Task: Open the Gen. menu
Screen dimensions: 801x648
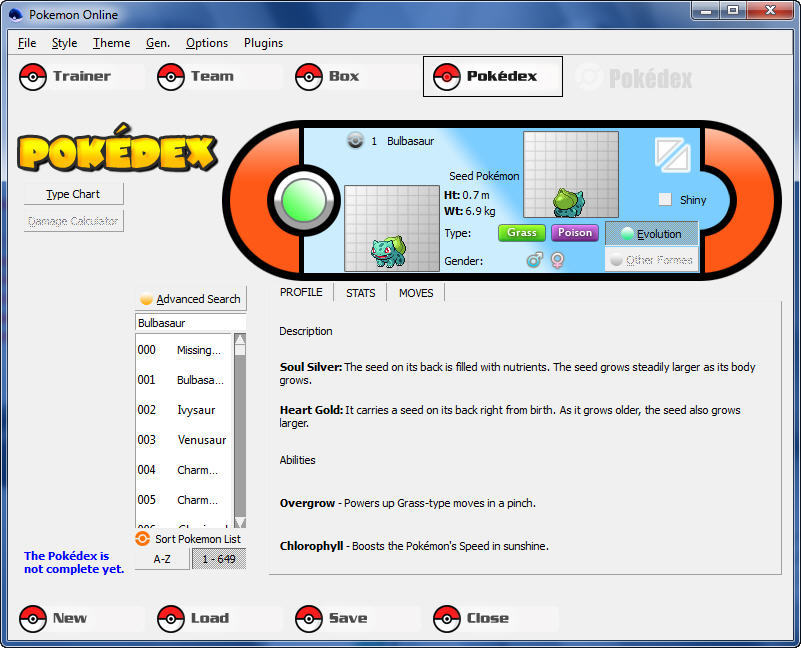Action: [x=158, y=43]
